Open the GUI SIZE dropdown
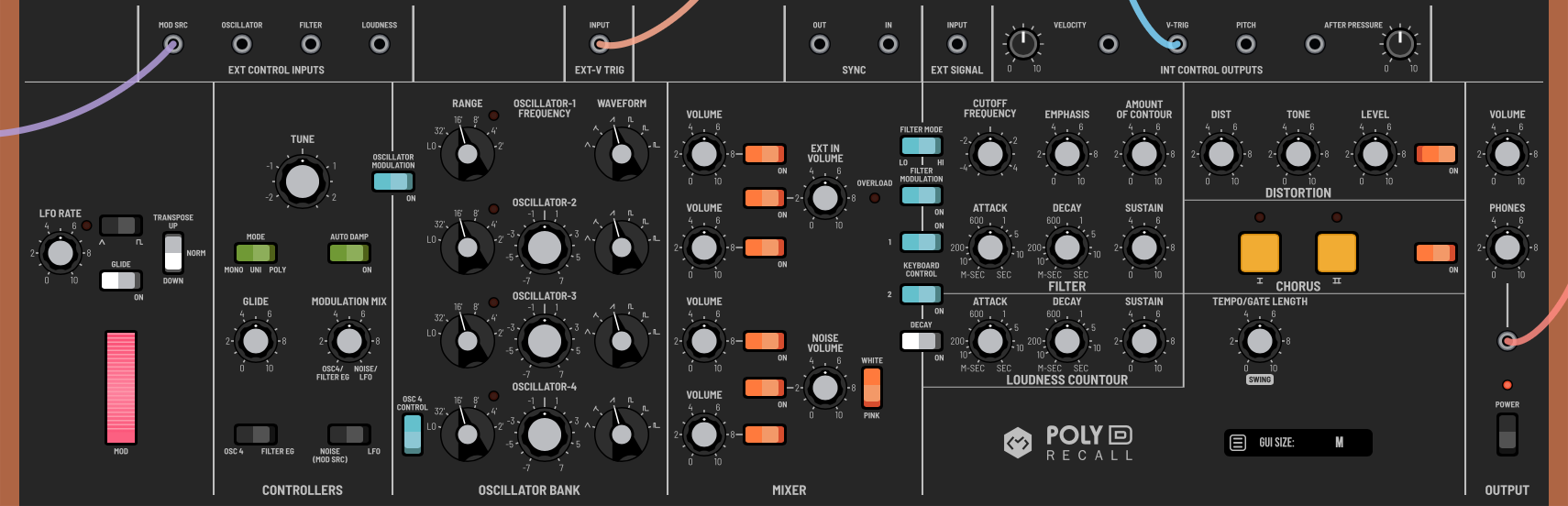The width and height of the screenshot is (1568, 506). [x=1298, y=443]
